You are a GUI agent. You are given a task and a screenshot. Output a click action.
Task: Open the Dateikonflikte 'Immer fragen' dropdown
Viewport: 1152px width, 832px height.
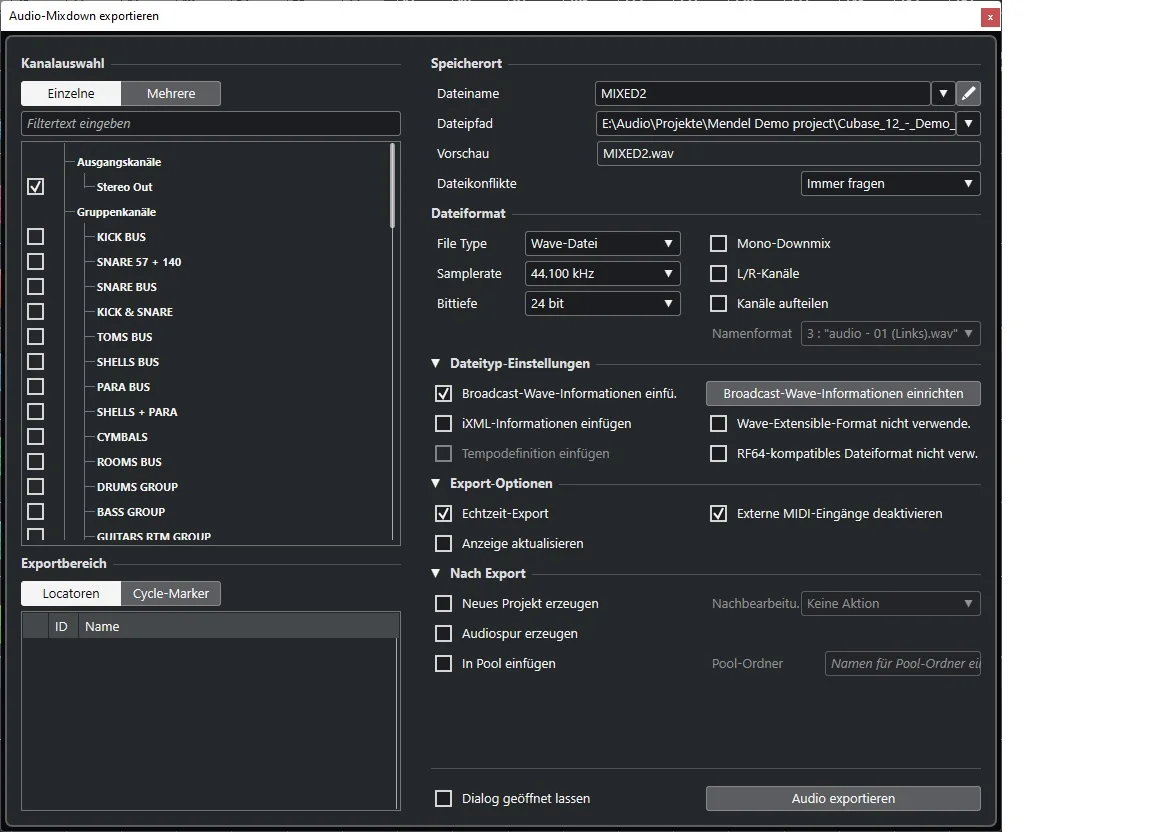pyautogui.click(x=890, y=184)
